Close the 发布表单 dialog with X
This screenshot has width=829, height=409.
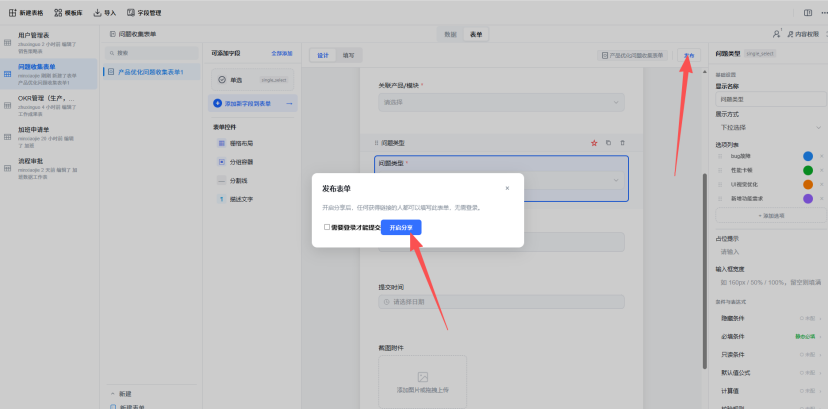click(x=507, y=188)
